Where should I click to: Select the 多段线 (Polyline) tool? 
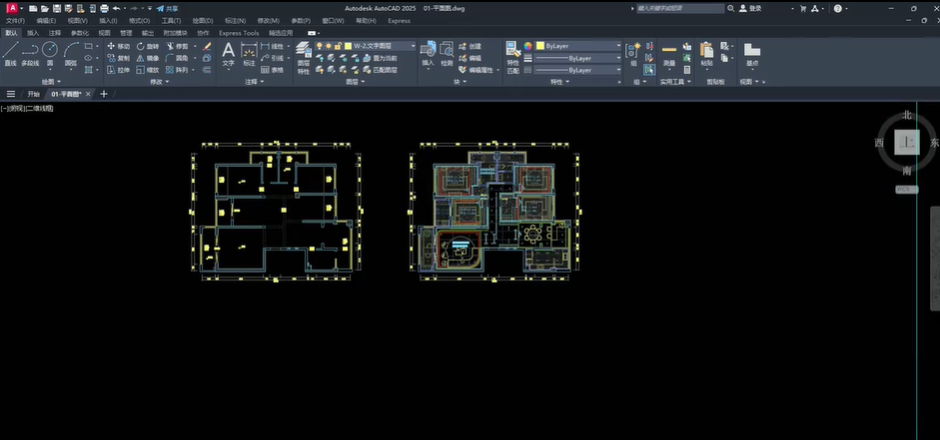coord(30,54)
